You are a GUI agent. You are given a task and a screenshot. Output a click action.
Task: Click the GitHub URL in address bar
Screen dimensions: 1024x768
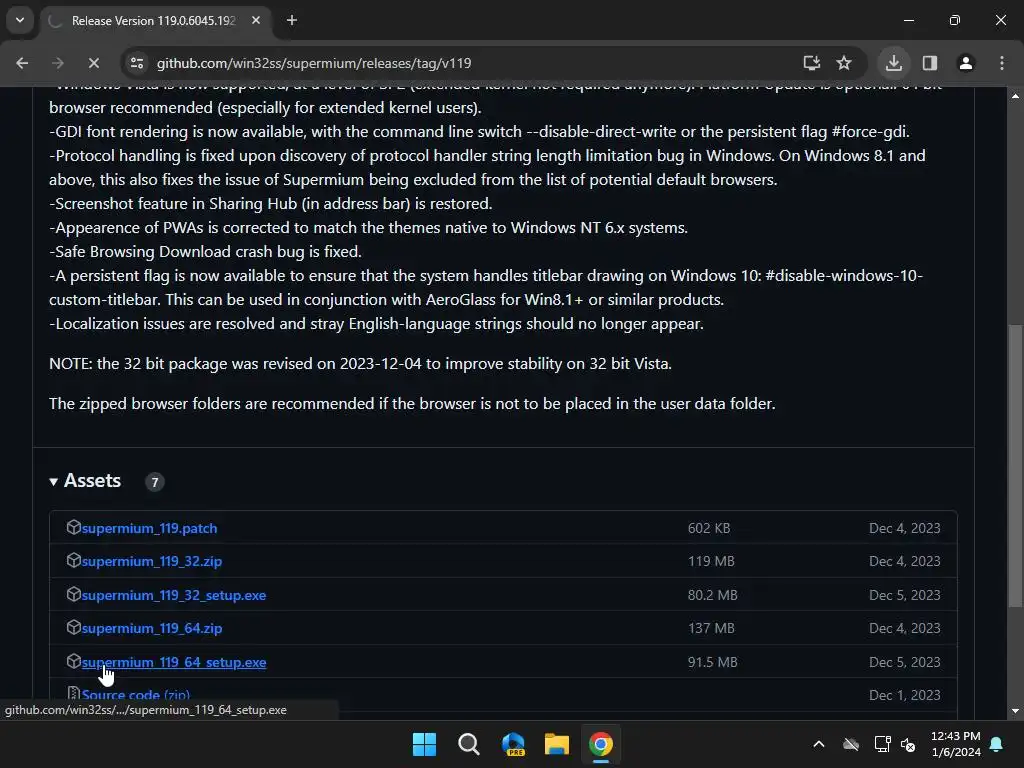pyautogui.click(x=313, y=63)
